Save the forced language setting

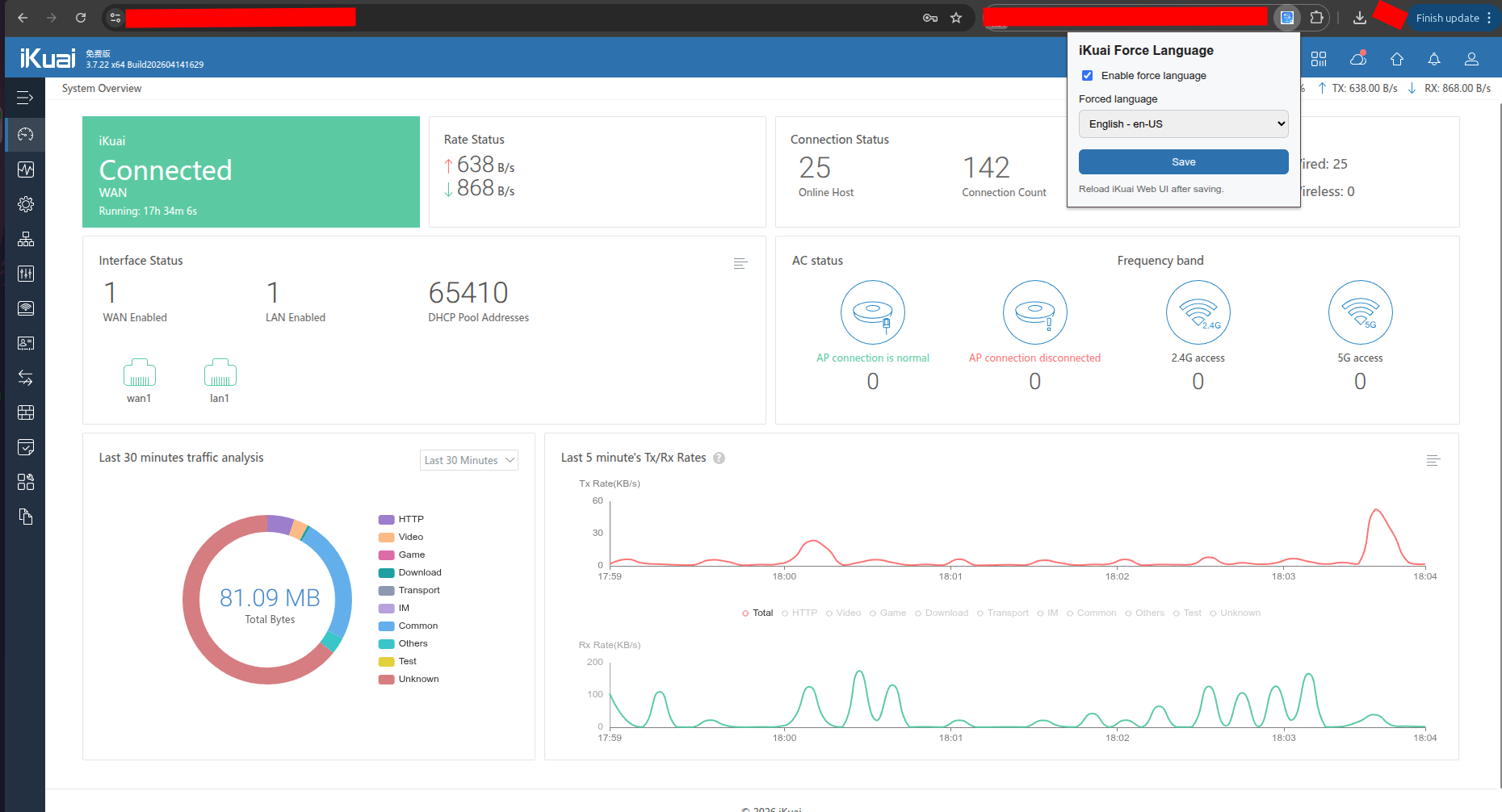[x=1183, y=162]
